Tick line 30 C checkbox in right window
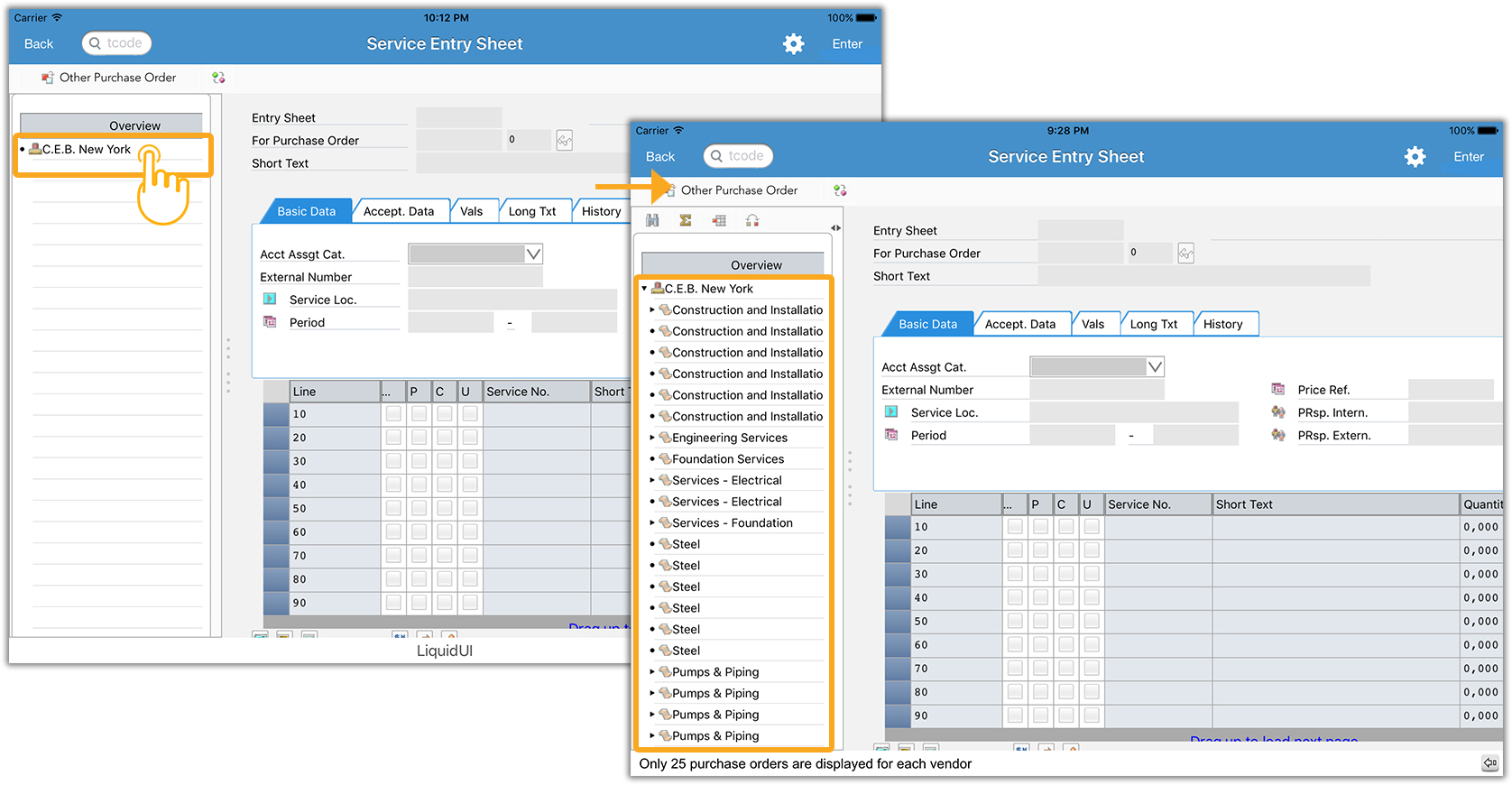 tap(1066, 574)
